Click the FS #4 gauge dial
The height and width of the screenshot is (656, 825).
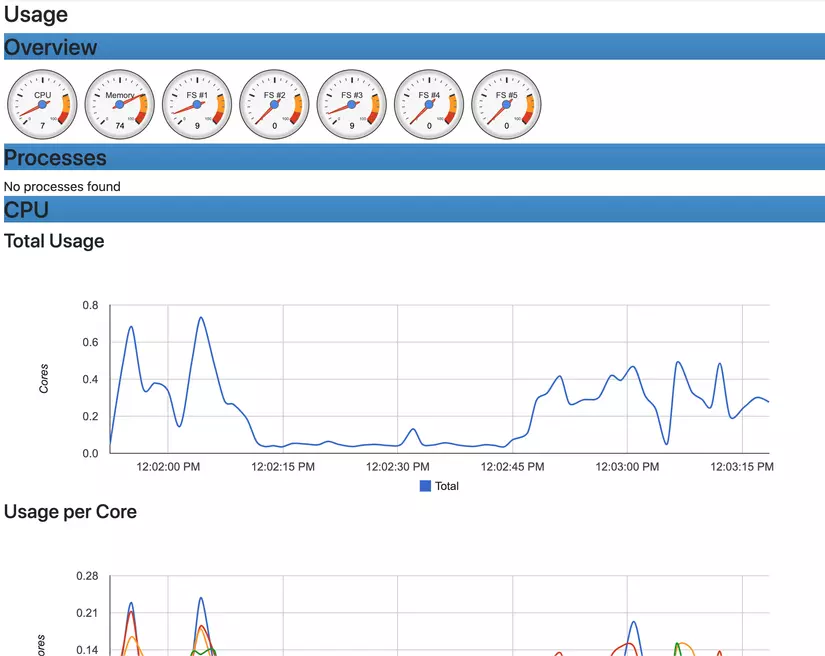click(x=428, y=103)
